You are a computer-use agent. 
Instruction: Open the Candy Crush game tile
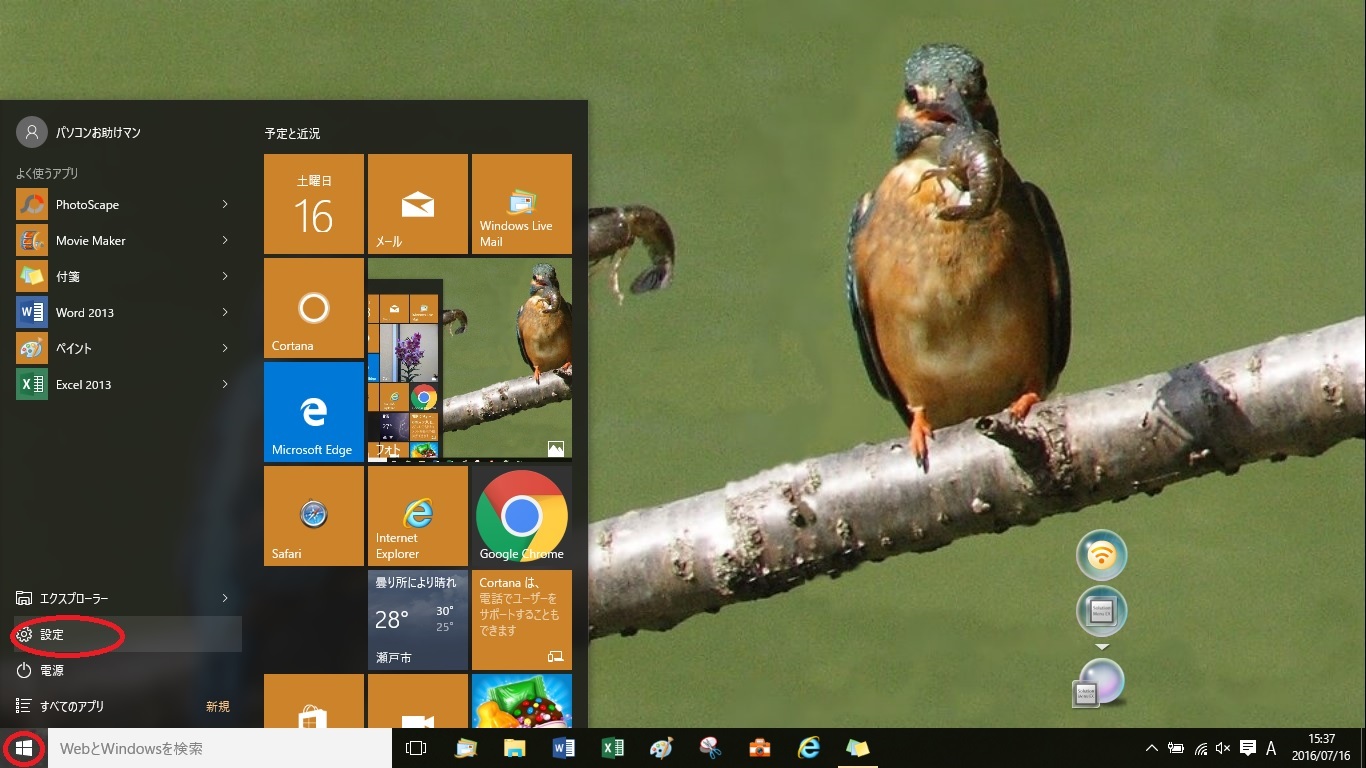[x=522, y=701]
